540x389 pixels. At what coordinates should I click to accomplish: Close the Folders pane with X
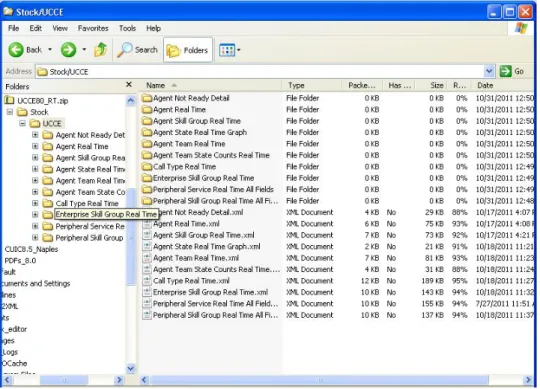129,85
